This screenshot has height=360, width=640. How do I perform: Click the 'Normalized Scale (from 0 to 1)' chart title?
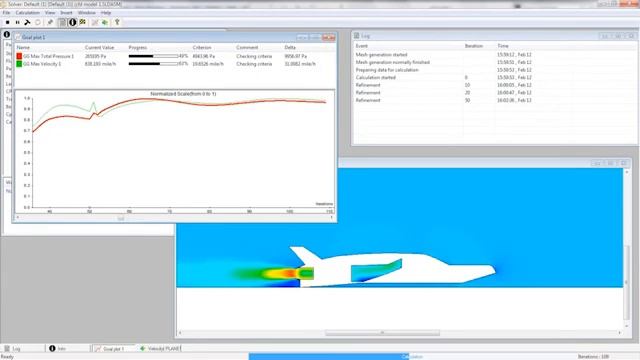183,94
